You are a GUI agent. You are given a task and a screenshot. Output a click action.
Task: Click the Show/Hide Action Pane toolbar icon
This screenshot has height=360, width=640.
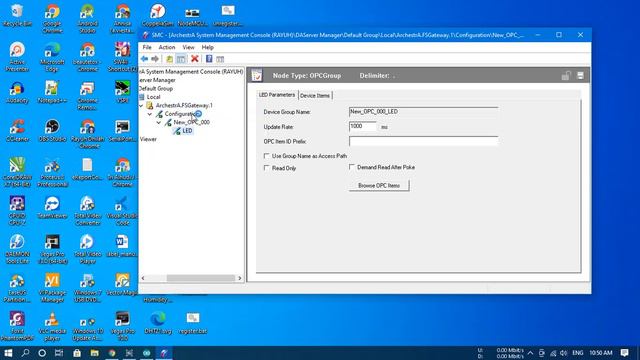coord(220,59)
